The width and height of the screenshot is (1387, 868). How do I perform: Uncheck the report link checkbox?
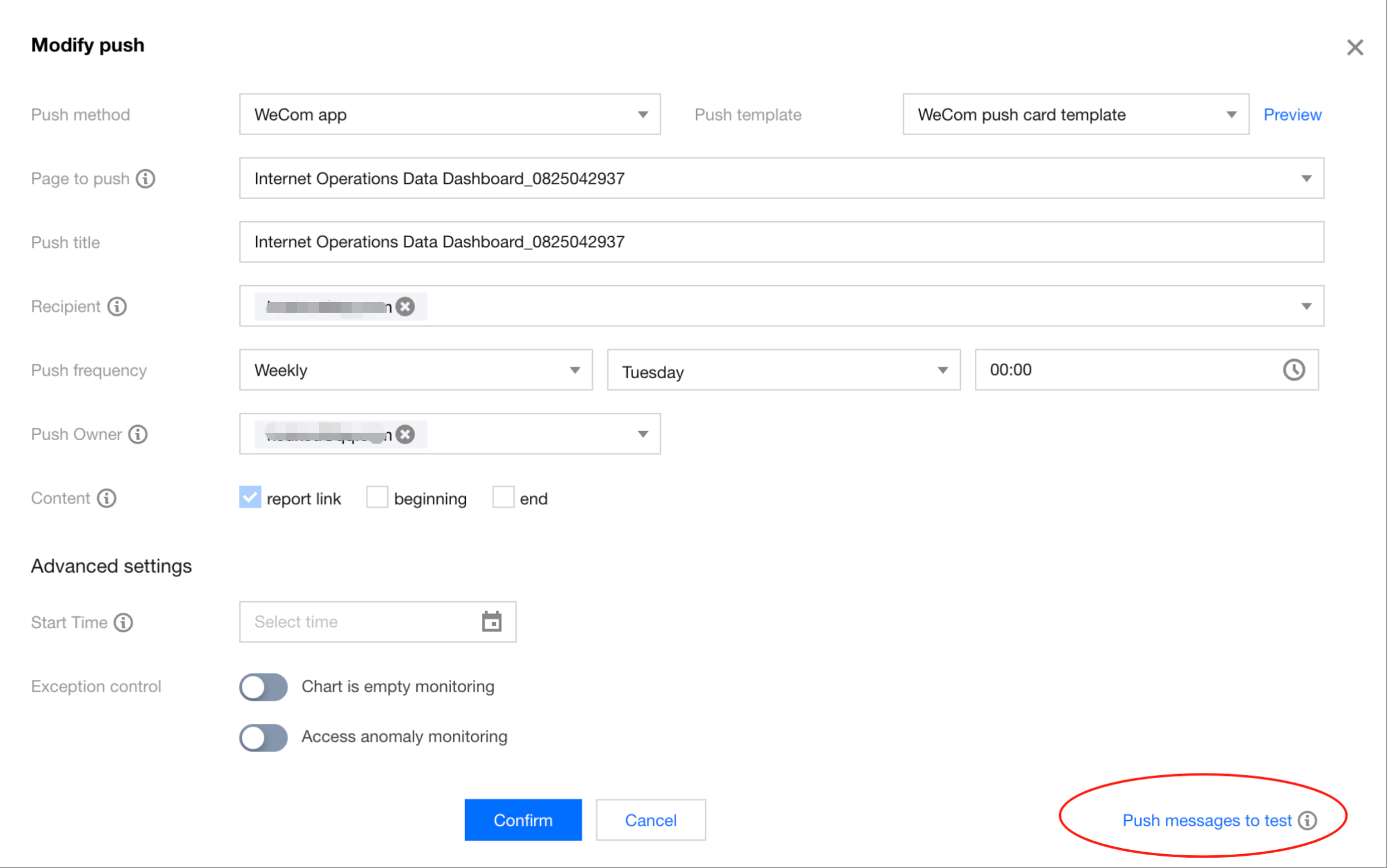click(250, 497)
